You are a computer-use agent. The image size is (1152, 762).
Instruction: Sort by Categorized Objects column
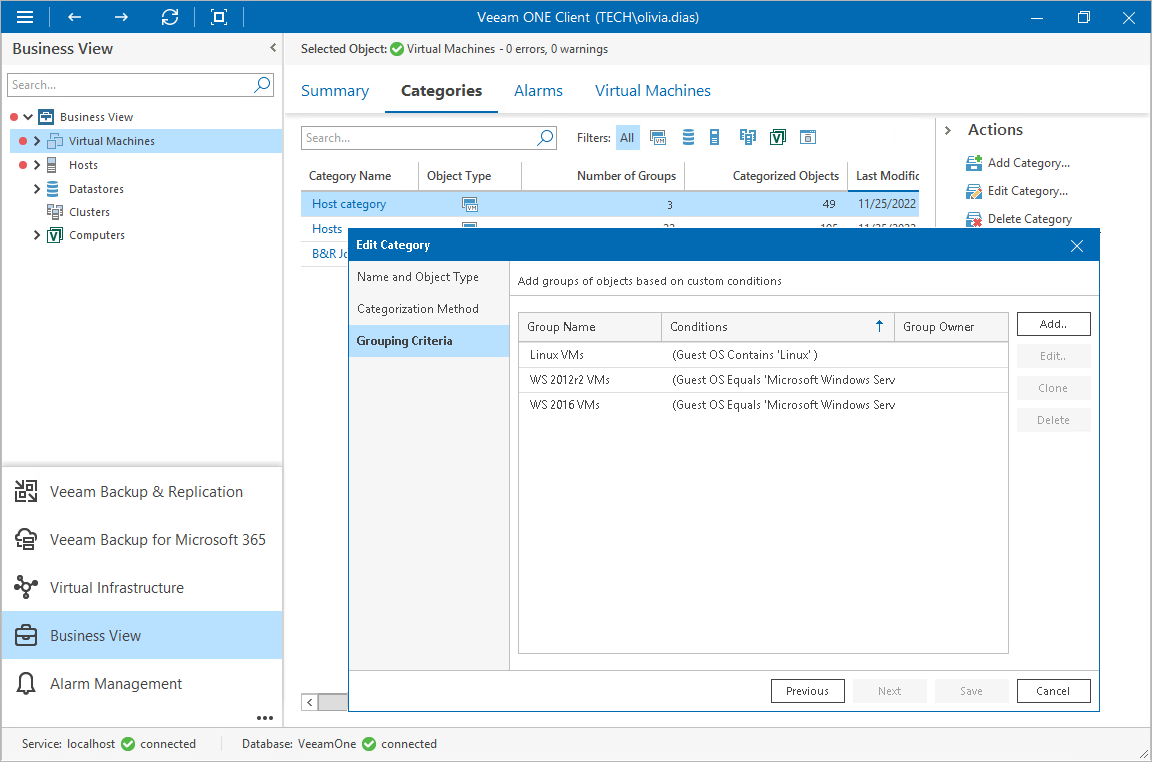(x=766, y=176)
